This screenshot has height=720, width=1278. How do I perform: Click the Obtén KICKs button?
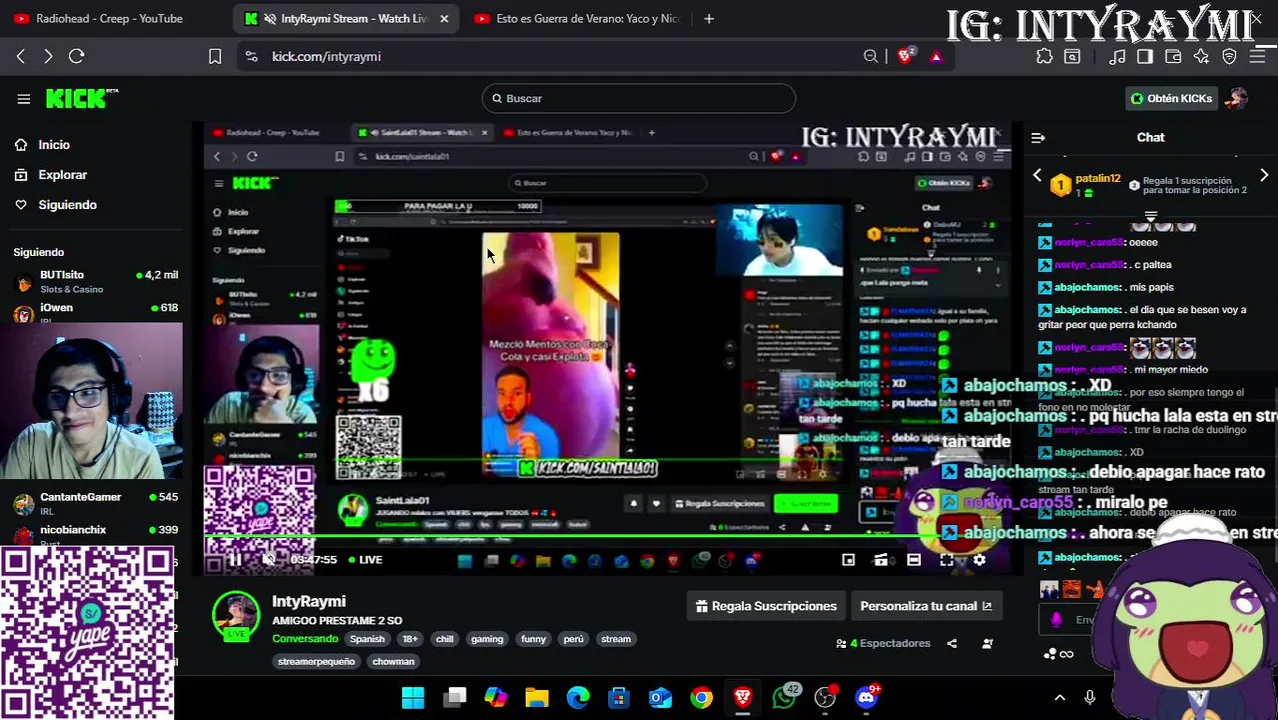(1171, 98)
